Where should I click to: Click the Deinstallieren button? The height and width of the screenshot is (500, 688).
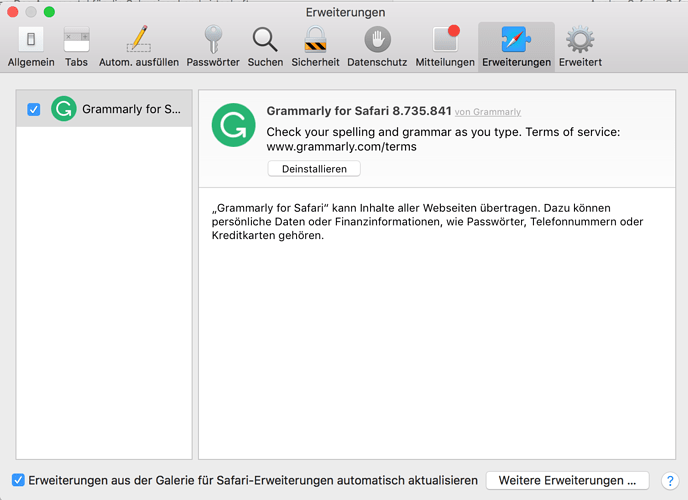click(314, 169)
